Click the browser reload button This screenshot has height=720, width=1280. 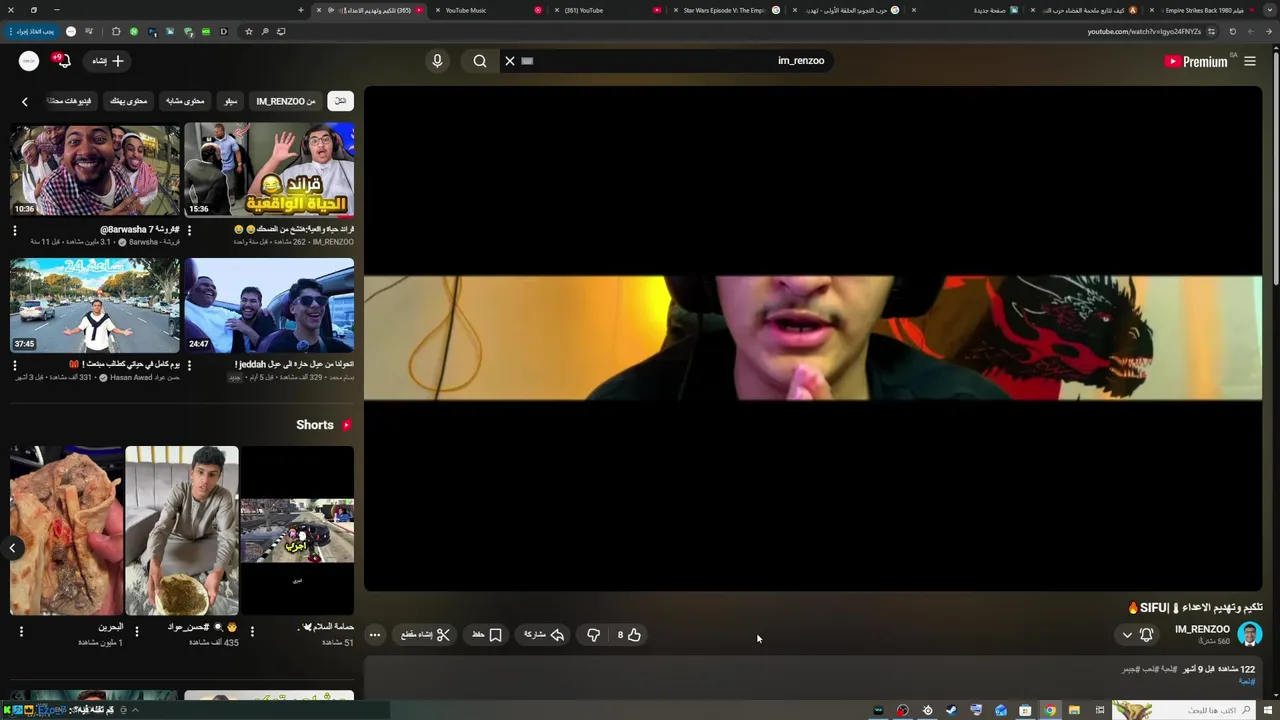[x=1233, y=31]
